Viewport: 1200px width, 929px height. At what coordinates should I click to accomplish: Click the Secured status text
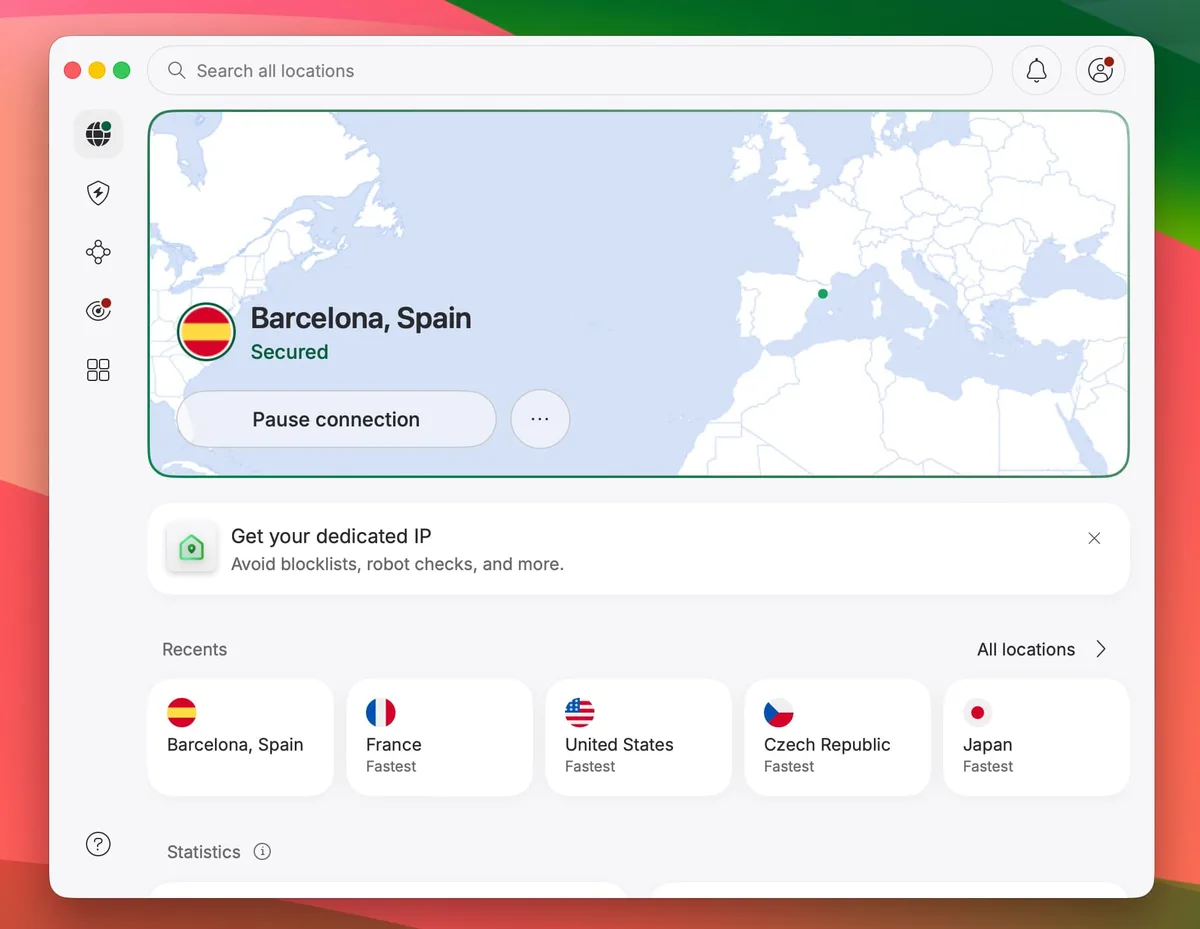[x=289, y=352]
